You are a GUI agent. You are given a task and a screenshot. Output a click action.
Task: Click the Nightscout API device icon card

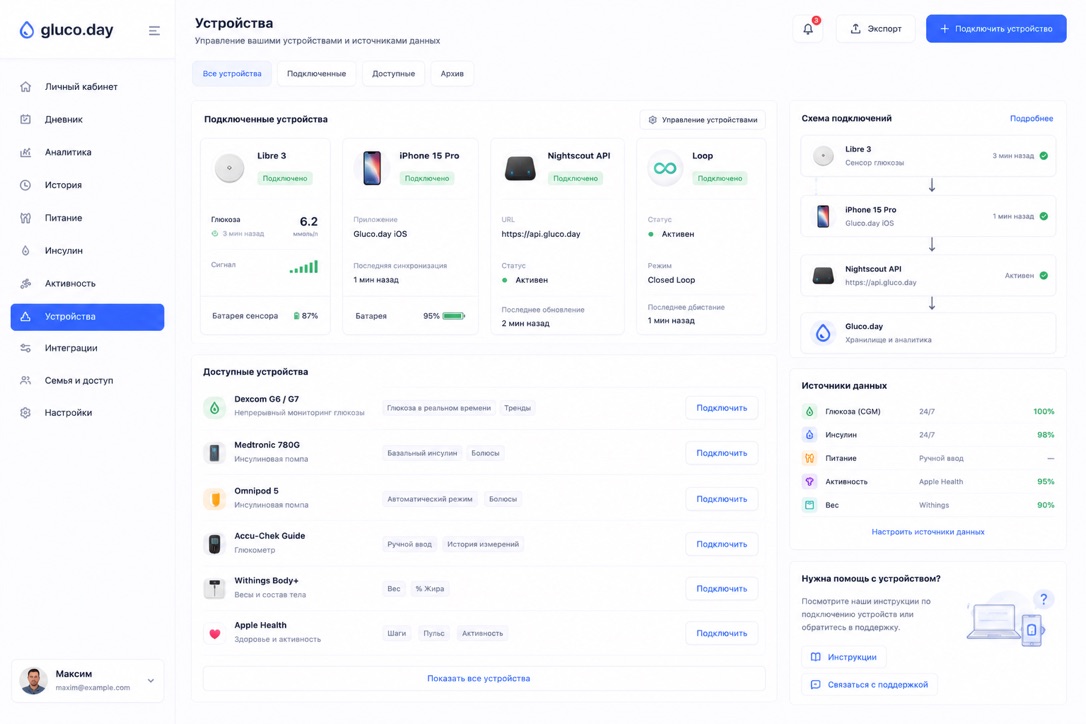point(519,168)
